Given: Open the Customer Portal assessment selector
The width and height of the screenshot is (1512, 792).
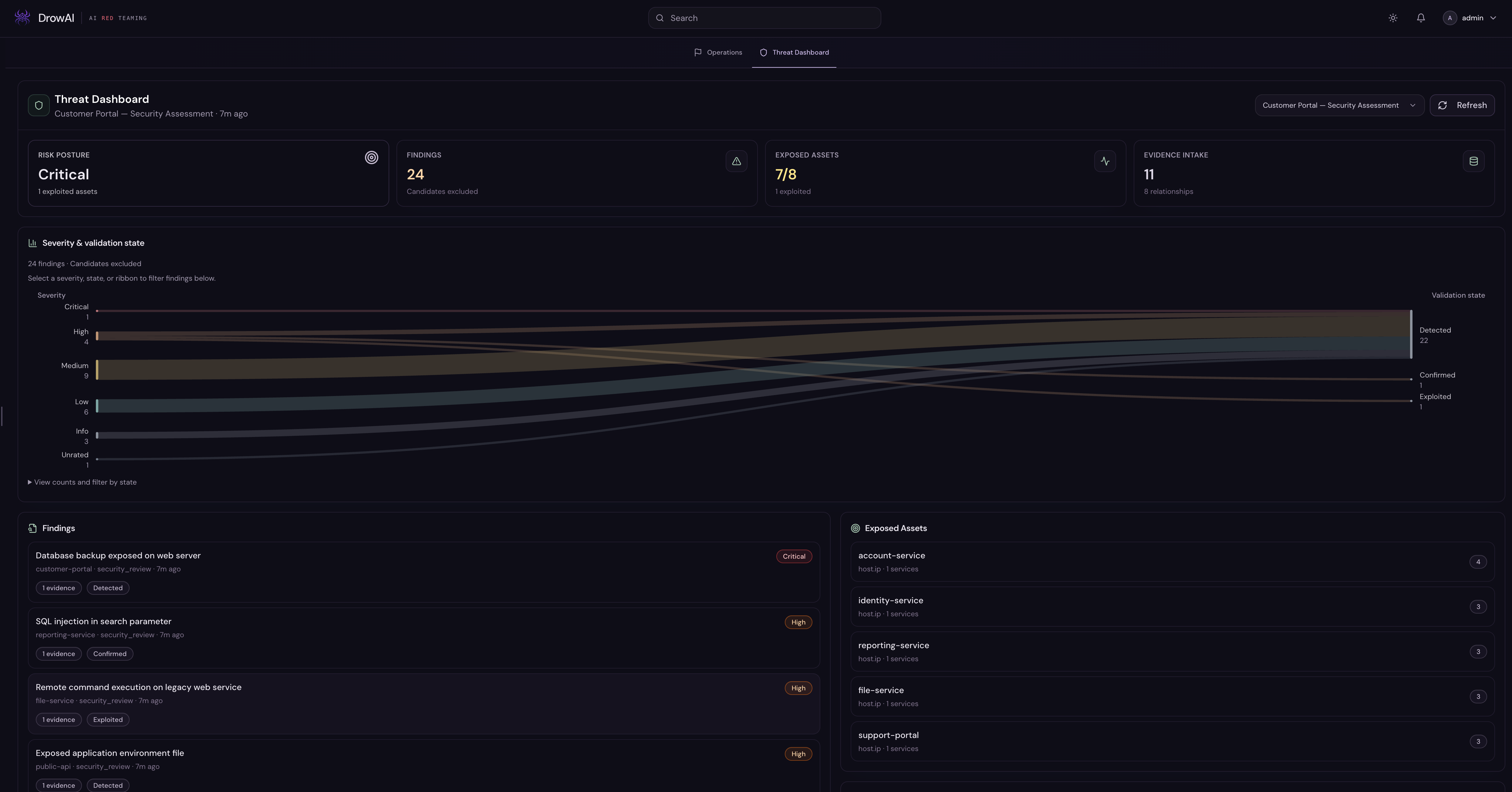Looking at the screenshot, I should coord(1339,106).
